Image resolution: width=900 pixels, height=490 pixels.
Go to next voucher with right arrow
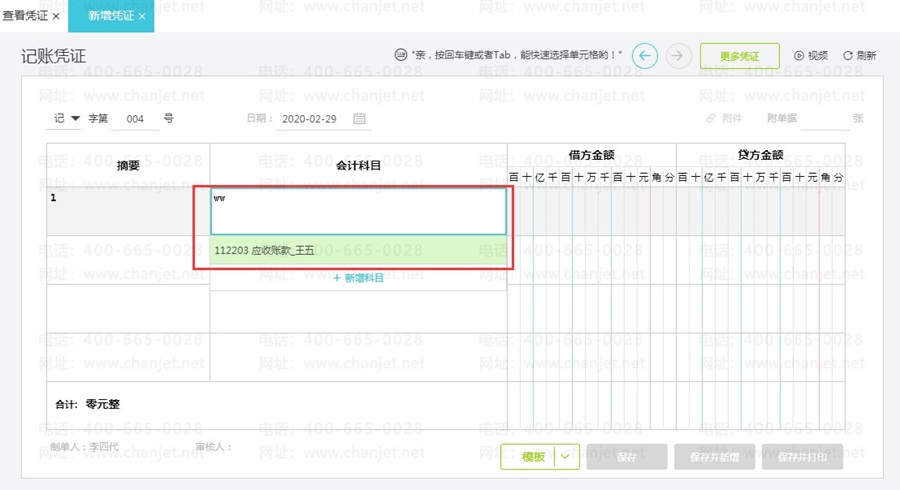[678, 56]
